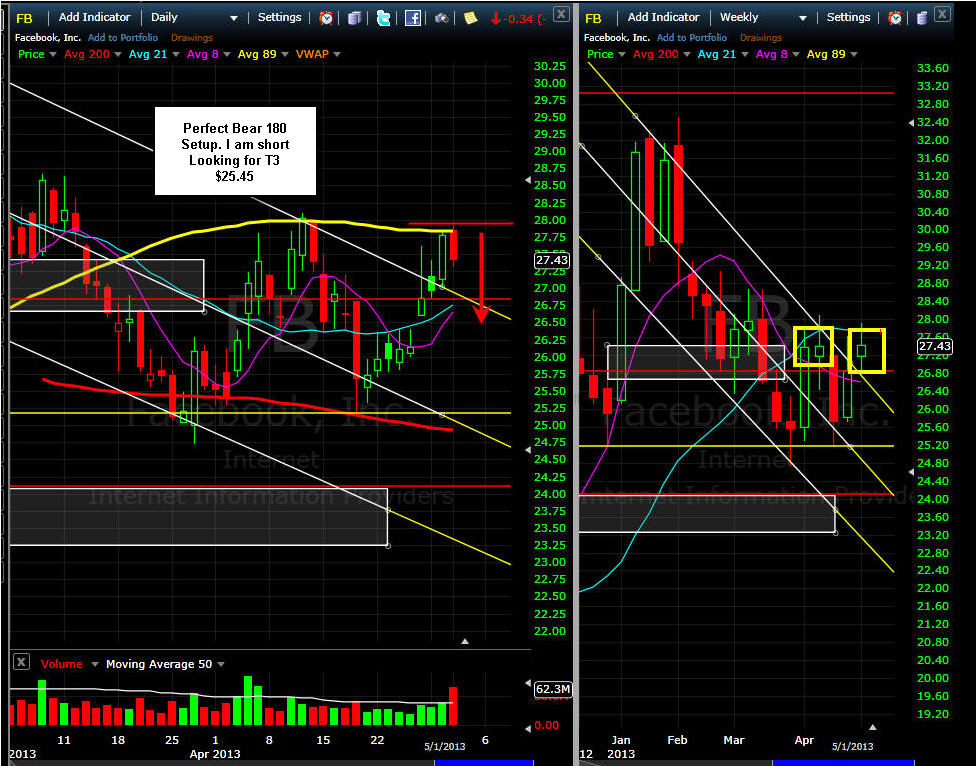The width and height of the screenshot is (976, 766).
Task: Click the camera snapshot icon
Action: pos(442,18)
